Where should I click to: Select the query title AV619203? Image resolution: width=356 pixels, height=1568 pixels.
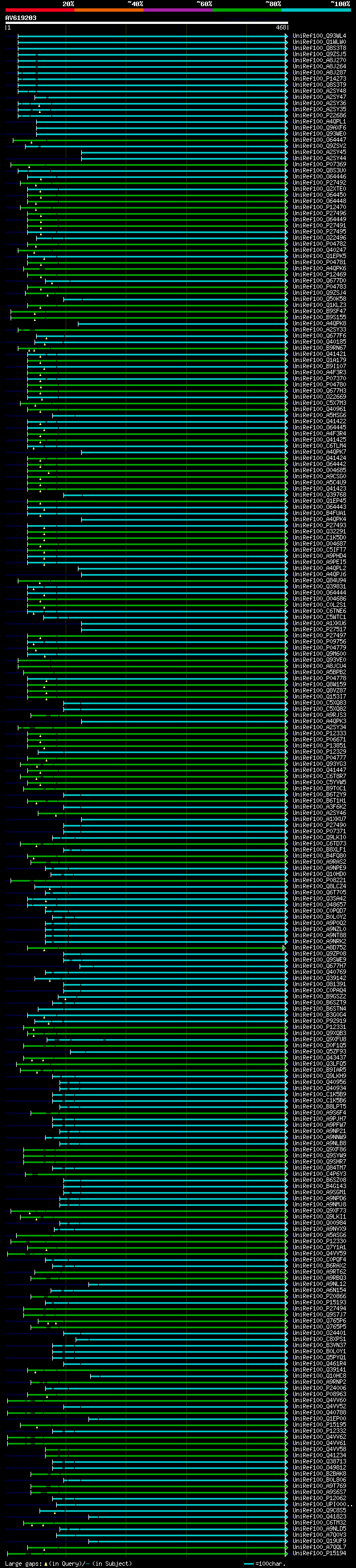21,18
